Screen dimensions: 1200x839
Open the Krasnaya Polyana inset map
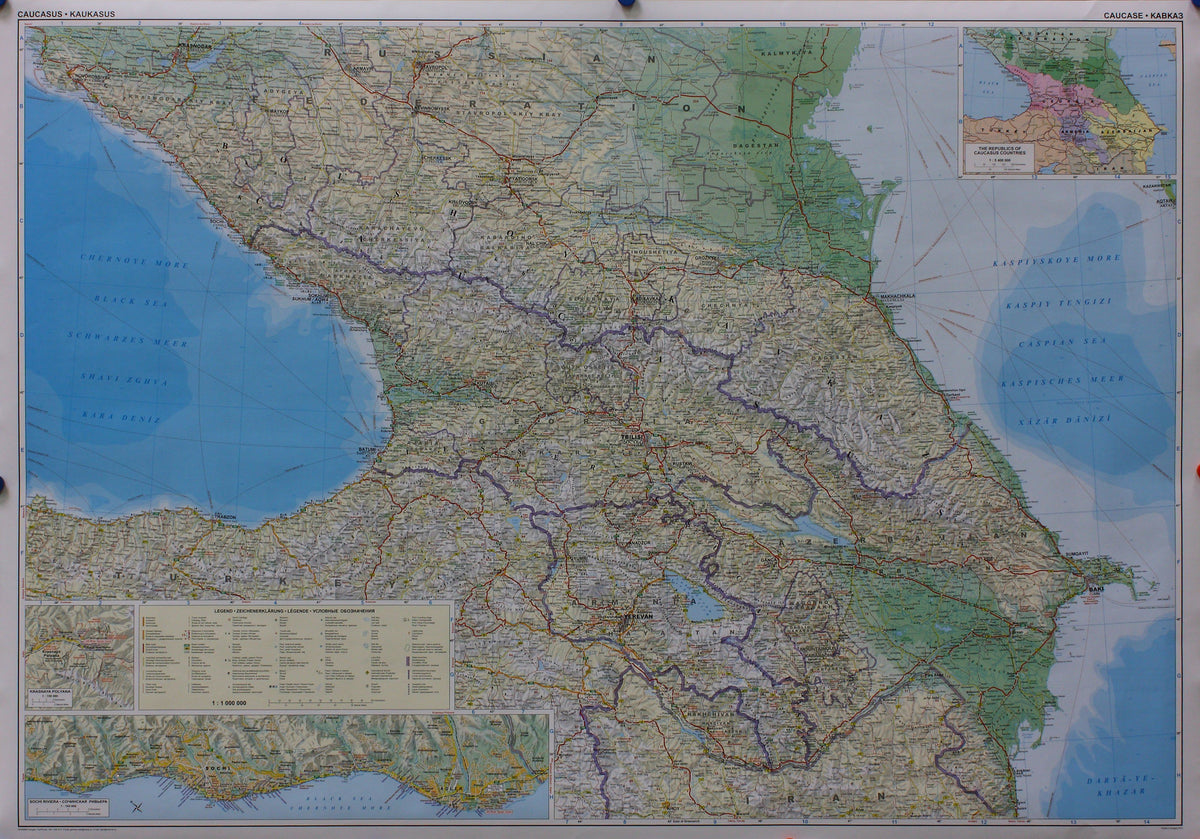[x=79, y=656]
